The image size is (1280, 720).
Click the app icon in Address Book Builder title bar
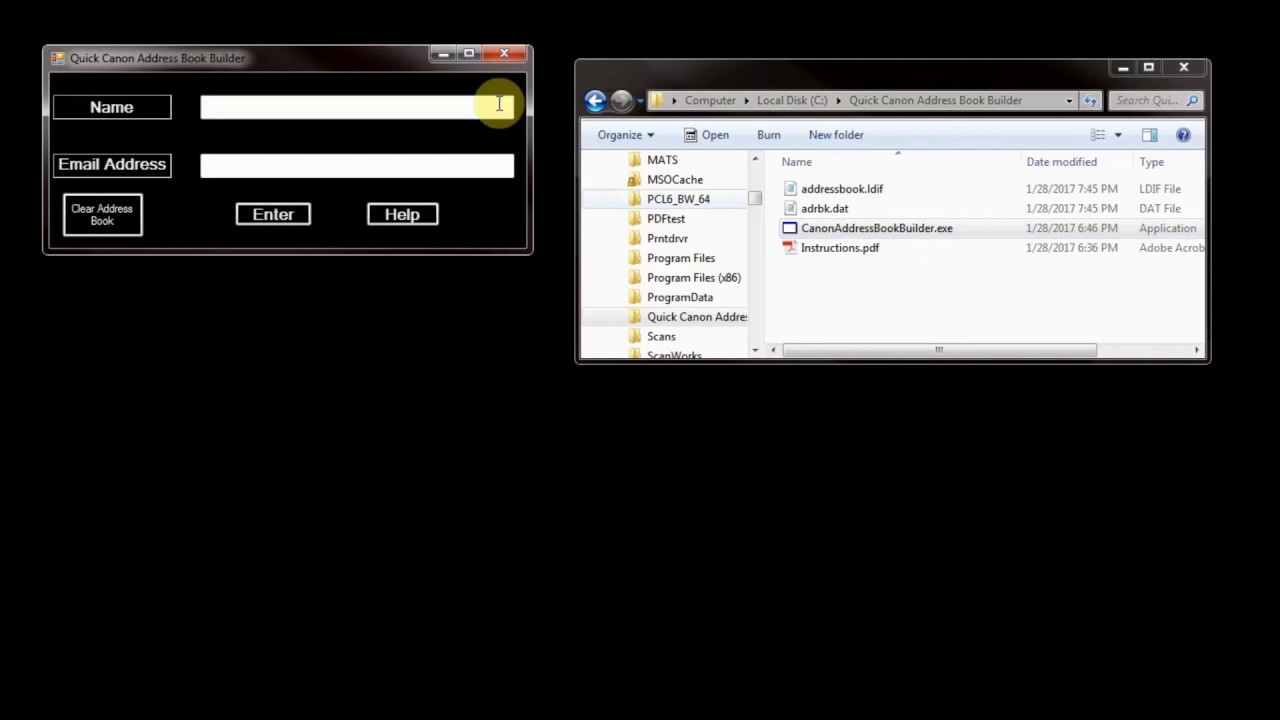coord(58,58)
